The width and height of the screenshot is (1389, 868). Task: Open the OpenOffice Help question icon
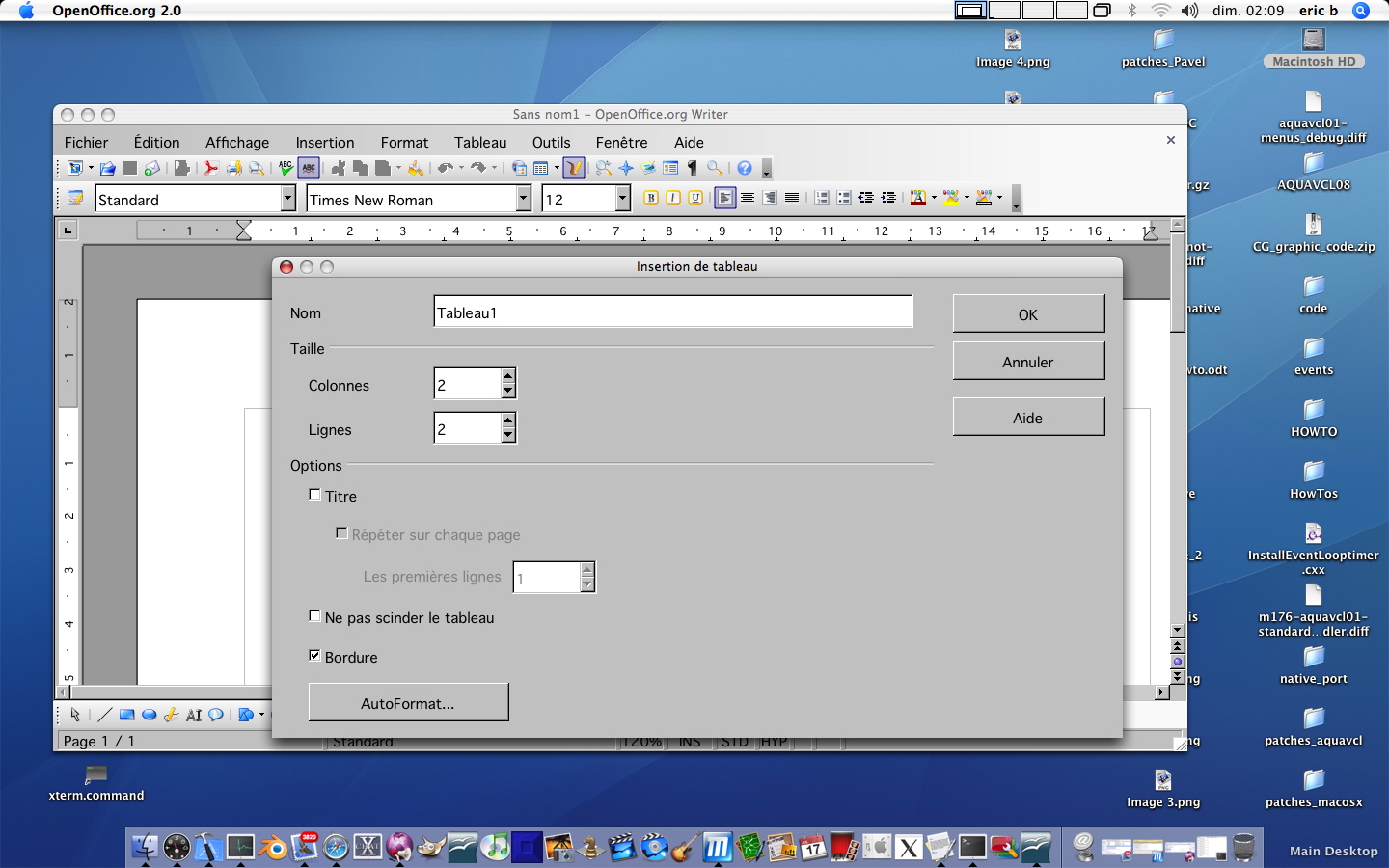pos(745,168)
